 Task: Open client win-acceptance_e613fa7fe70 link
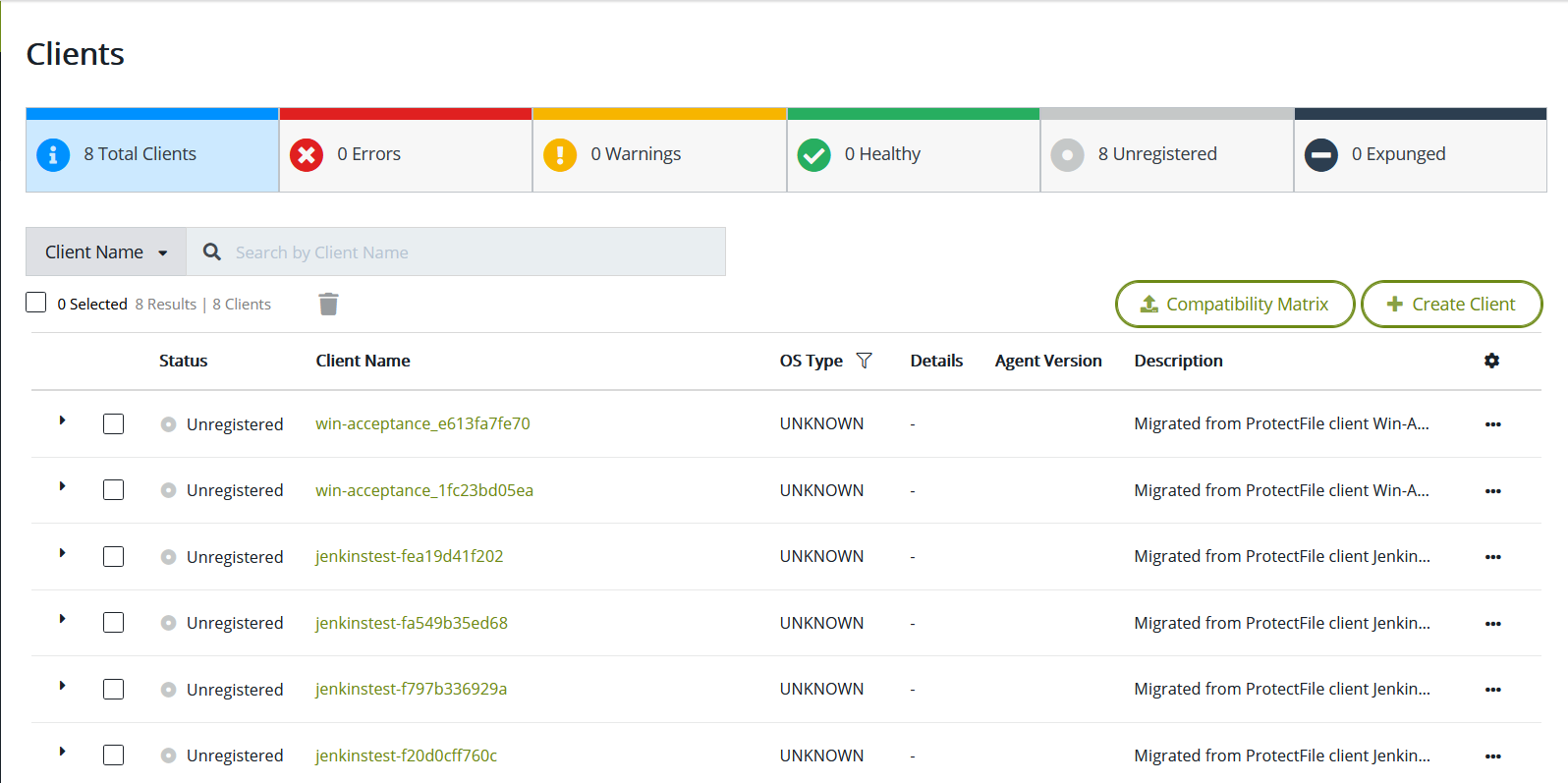click(422, 423)
